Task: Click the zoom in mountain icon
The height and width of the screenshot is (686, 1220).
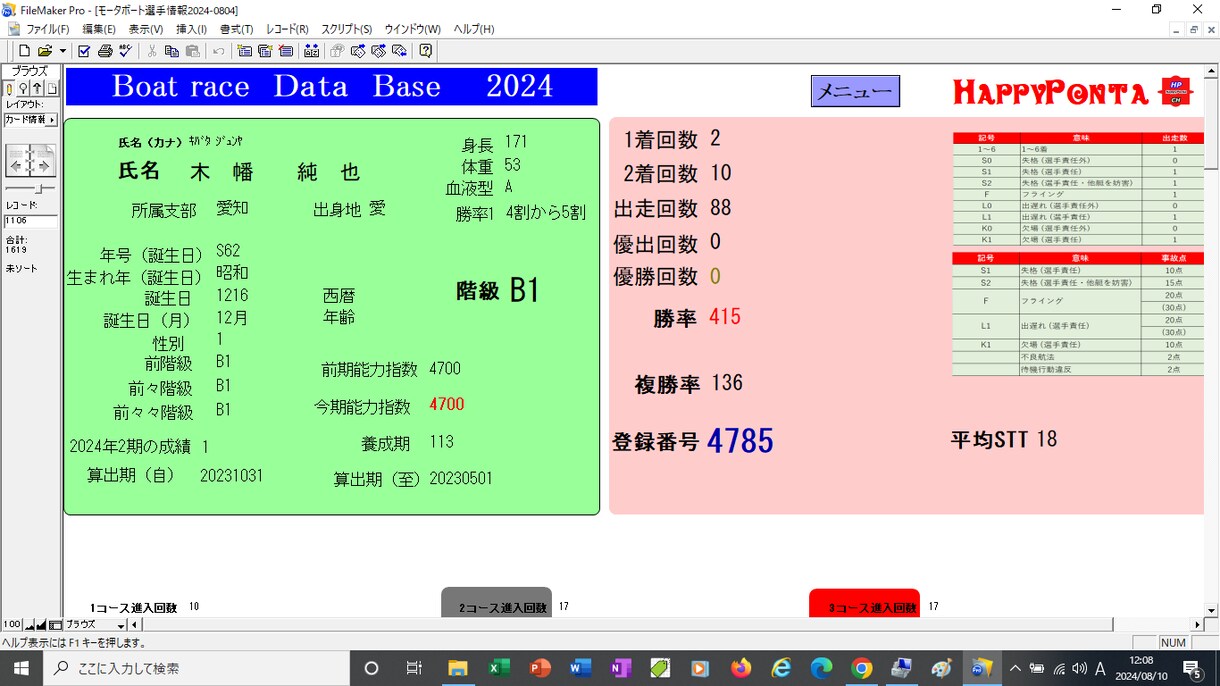Action: point(43,625)
